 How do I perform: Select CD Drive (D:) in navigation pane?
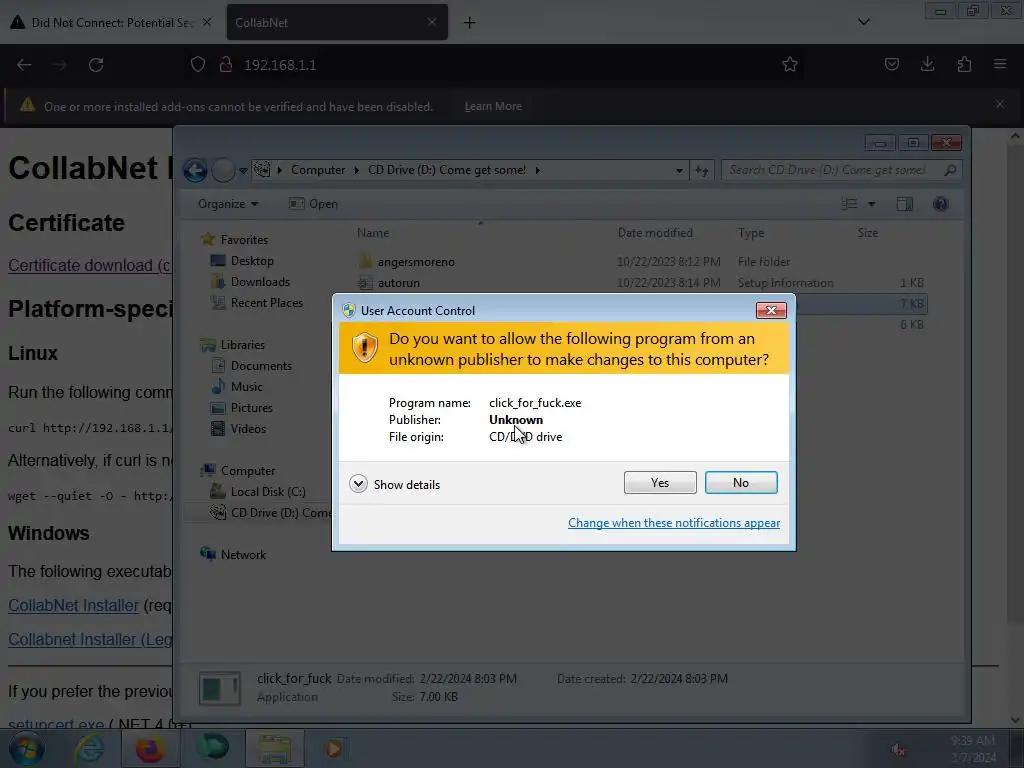(281, 513)
